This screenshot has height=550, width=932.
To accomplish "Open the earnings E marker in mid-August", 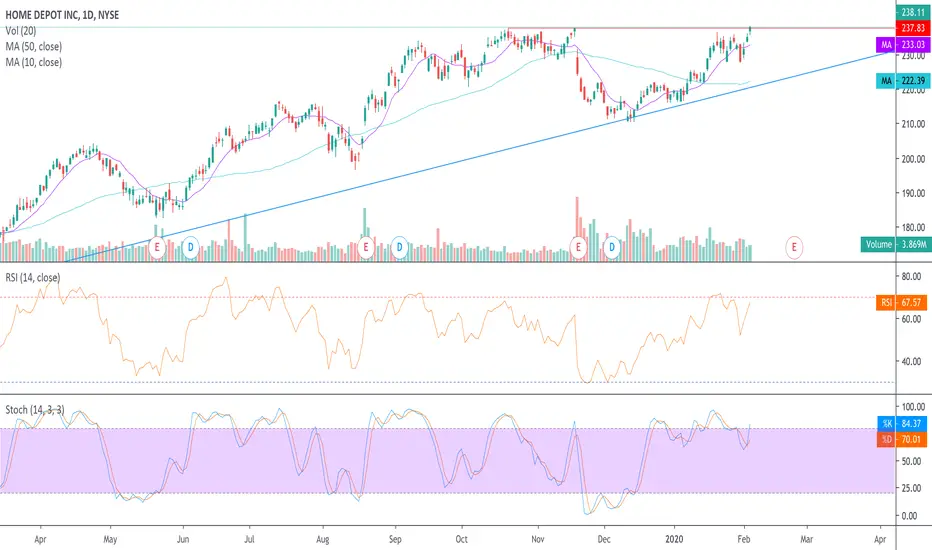I will click(366, 247).
